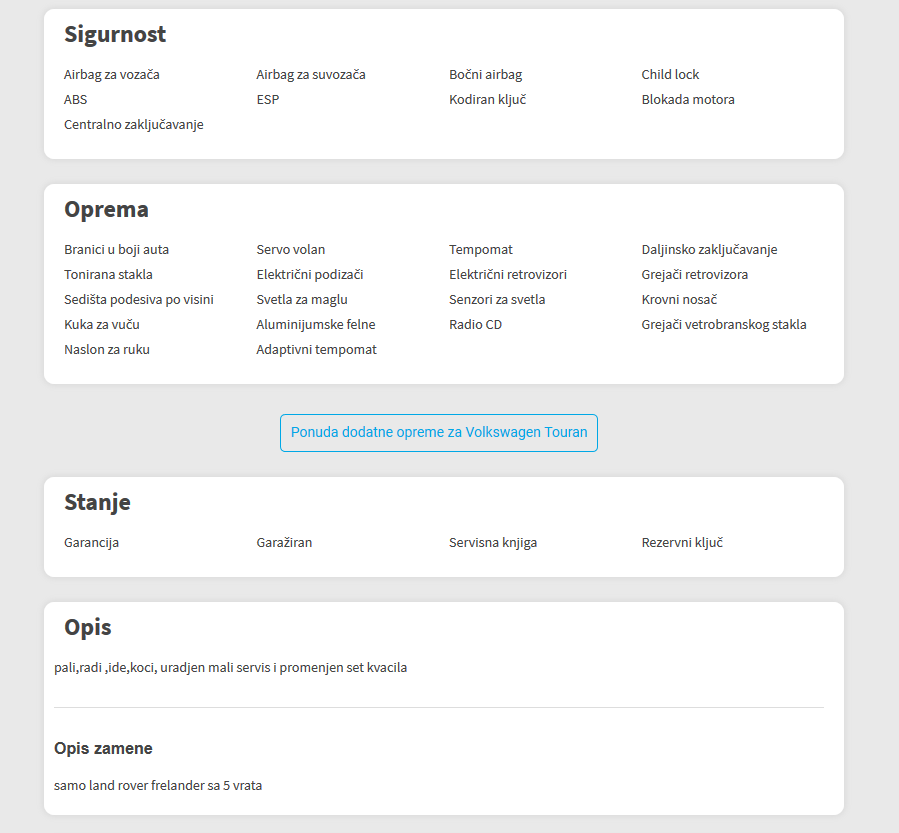Click the Adaptivni tempomat label
This screenshot has height=833, width=899.
tap(316, 350)
